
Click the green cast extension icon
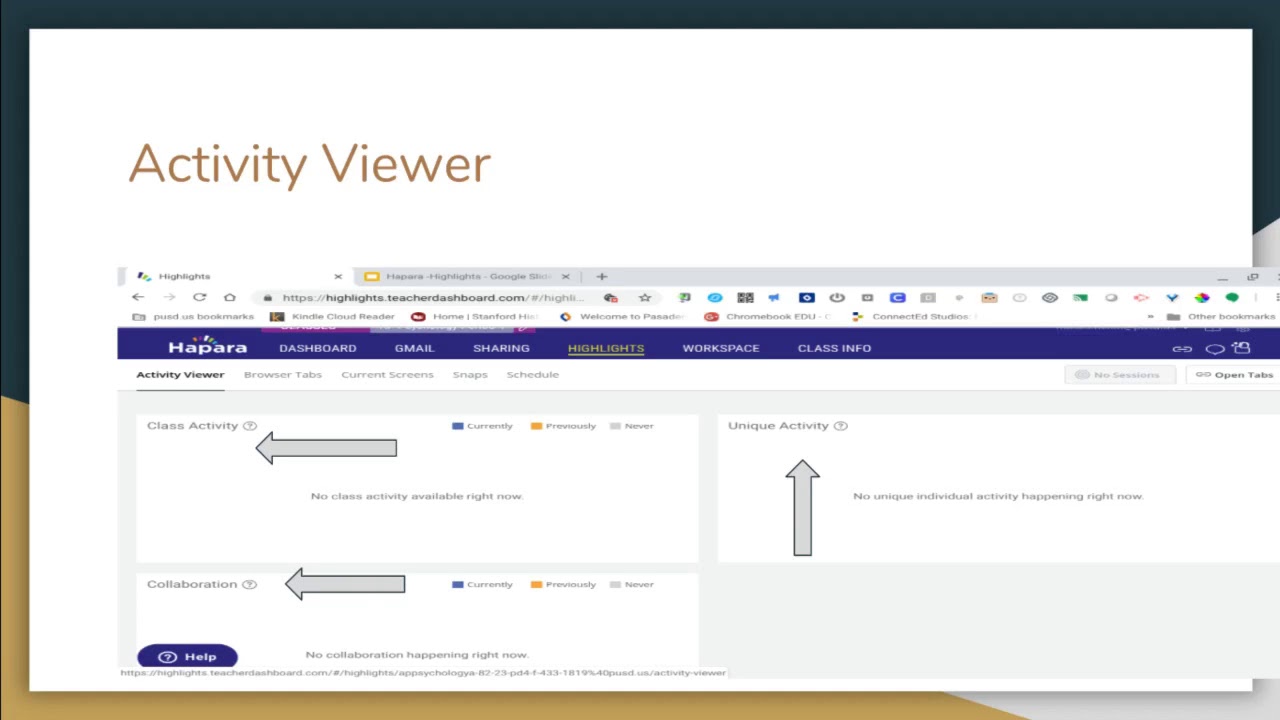[x=1080, y=297]
